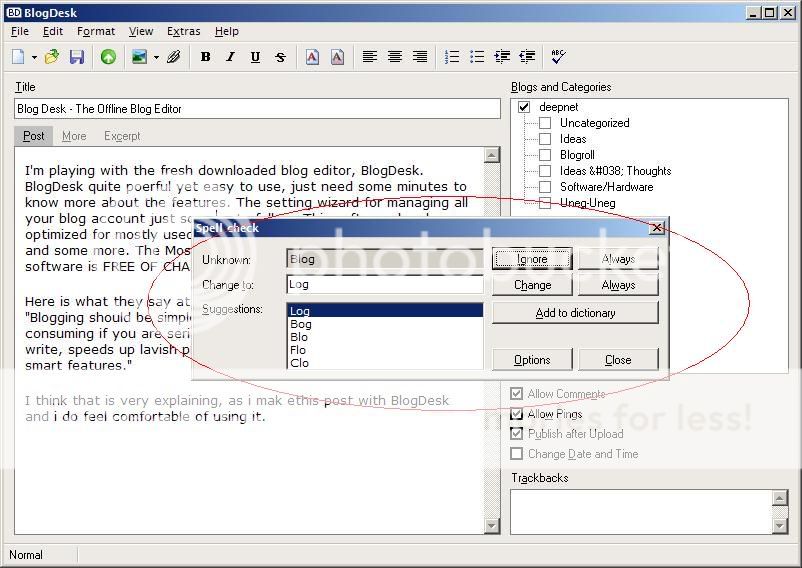
Task: Click the 'Change to' text field
Action: pos(384,285)
